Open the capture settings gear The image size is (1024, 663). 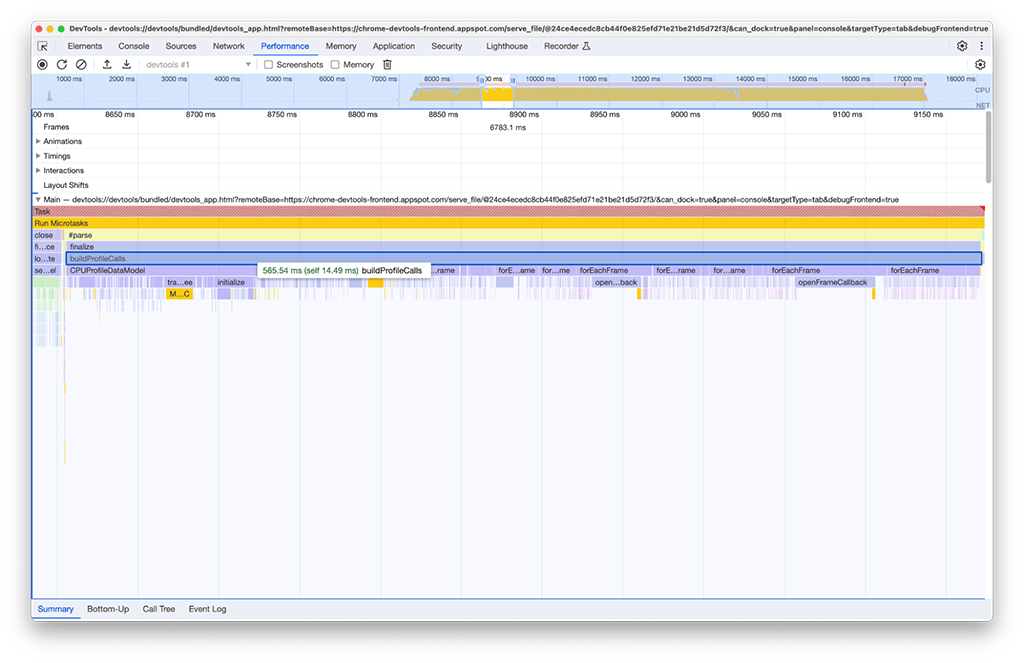click(981, 64)
